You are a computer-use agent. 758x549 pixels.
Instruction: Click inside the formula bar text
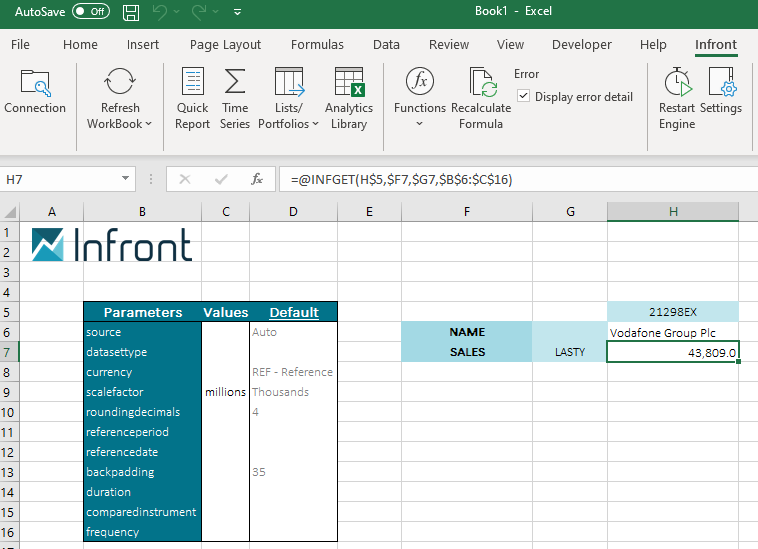pos(500,179)
